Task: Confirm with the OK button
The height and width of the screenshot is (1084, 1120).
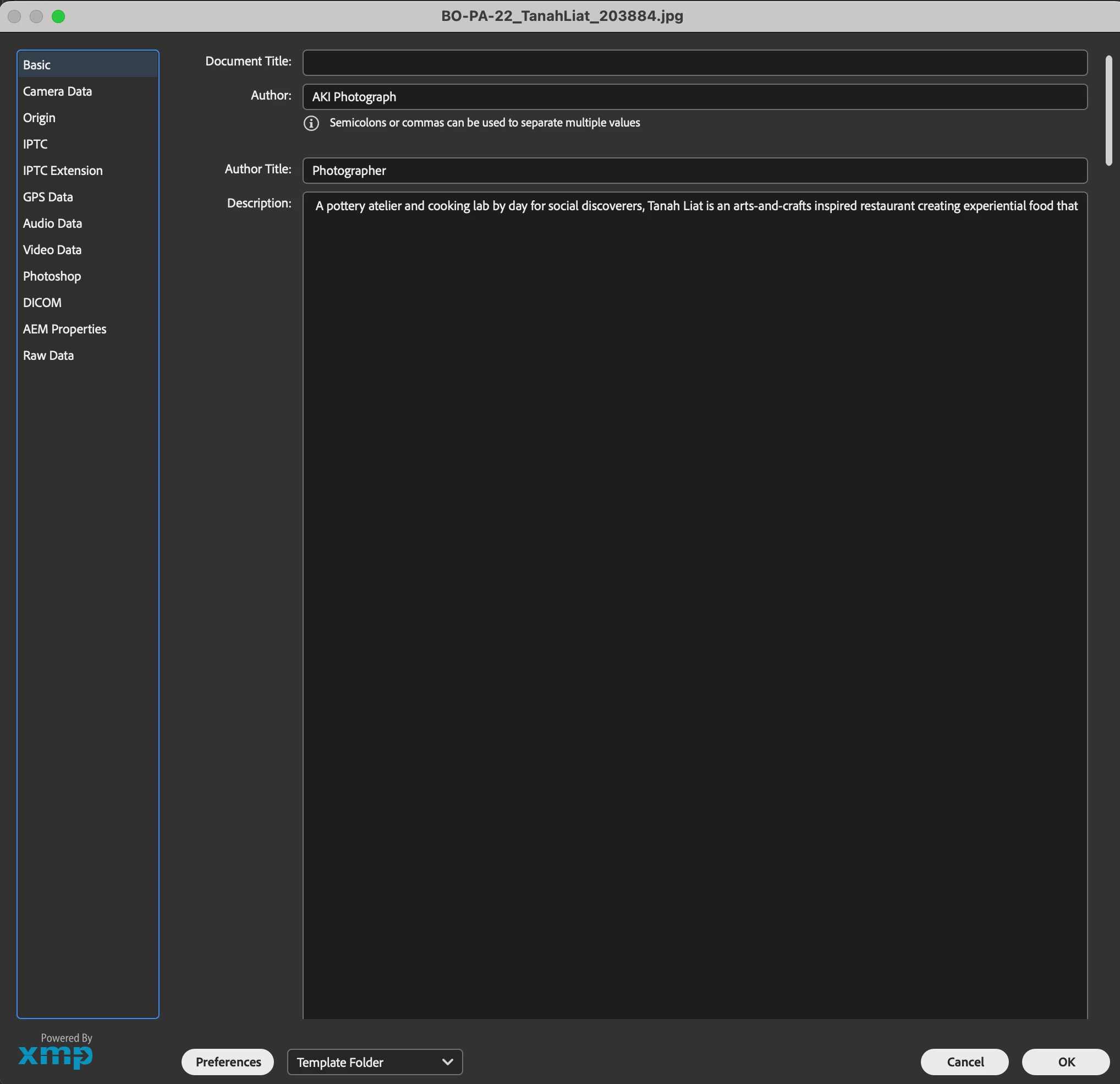Action: (x=1066, y=1061)
